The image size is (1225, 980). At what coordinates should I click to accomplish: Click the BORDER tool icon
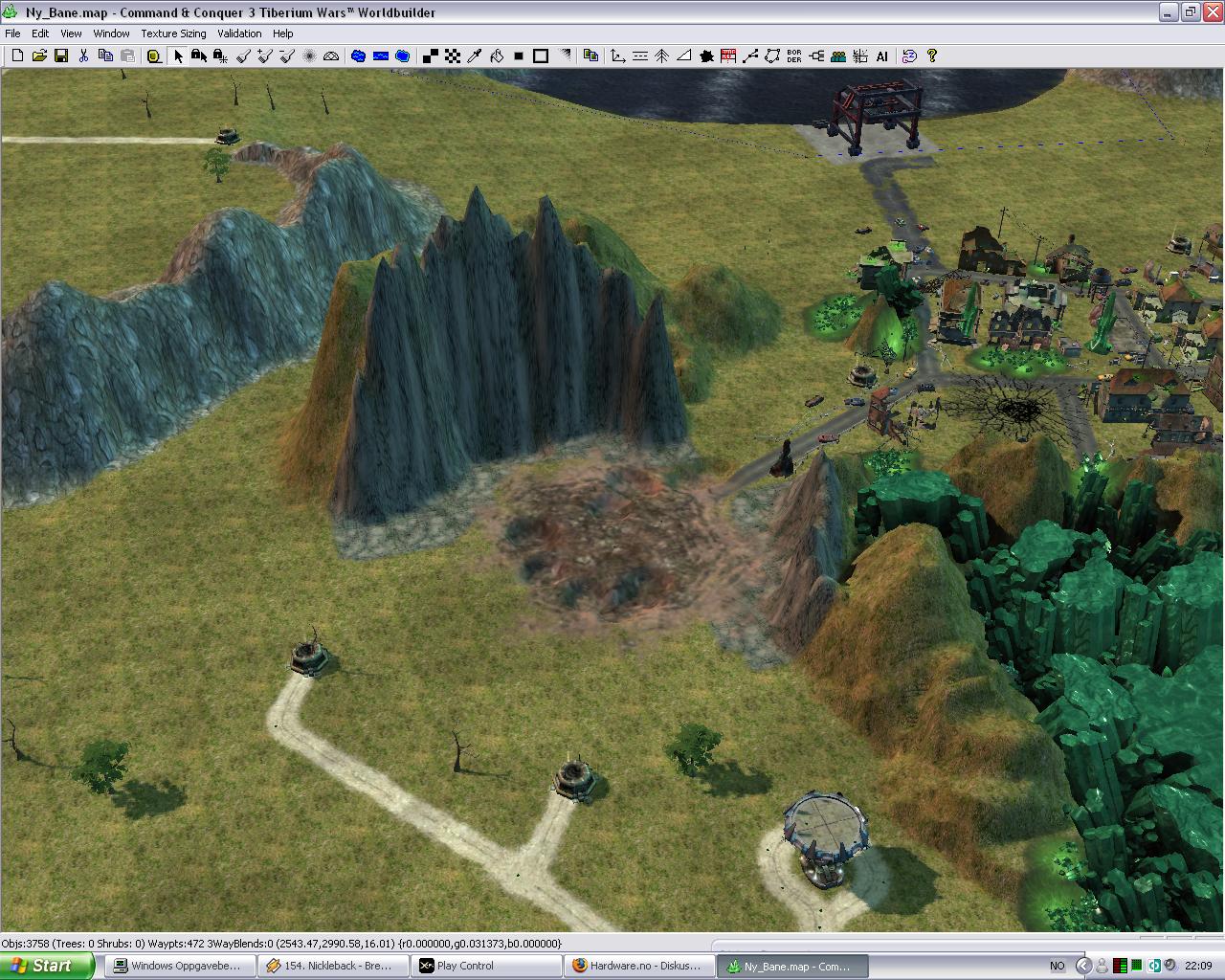(x=794, y=56)
